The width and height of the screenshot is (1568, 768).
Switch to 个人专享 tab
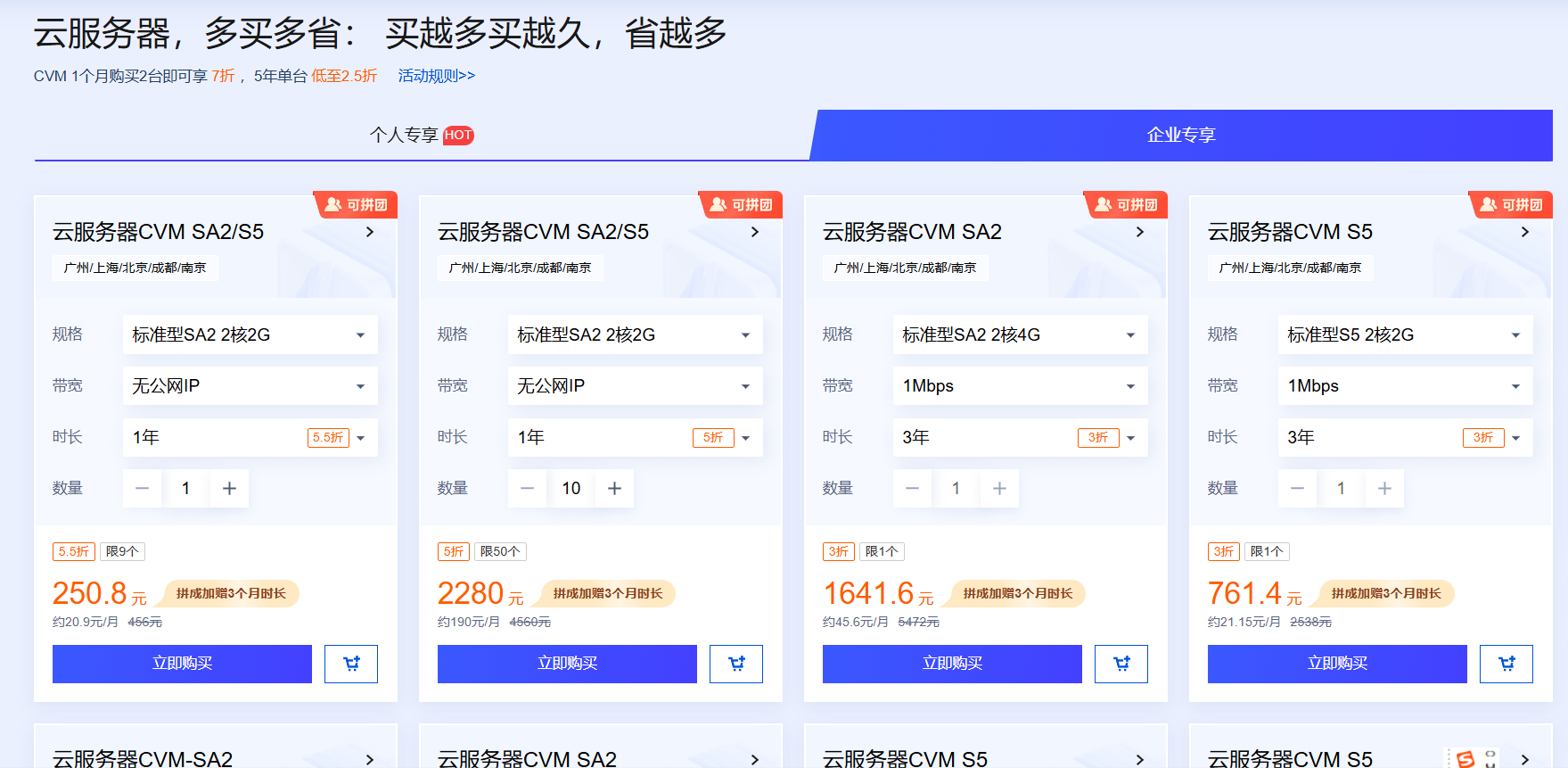click(x=422, y=135)
